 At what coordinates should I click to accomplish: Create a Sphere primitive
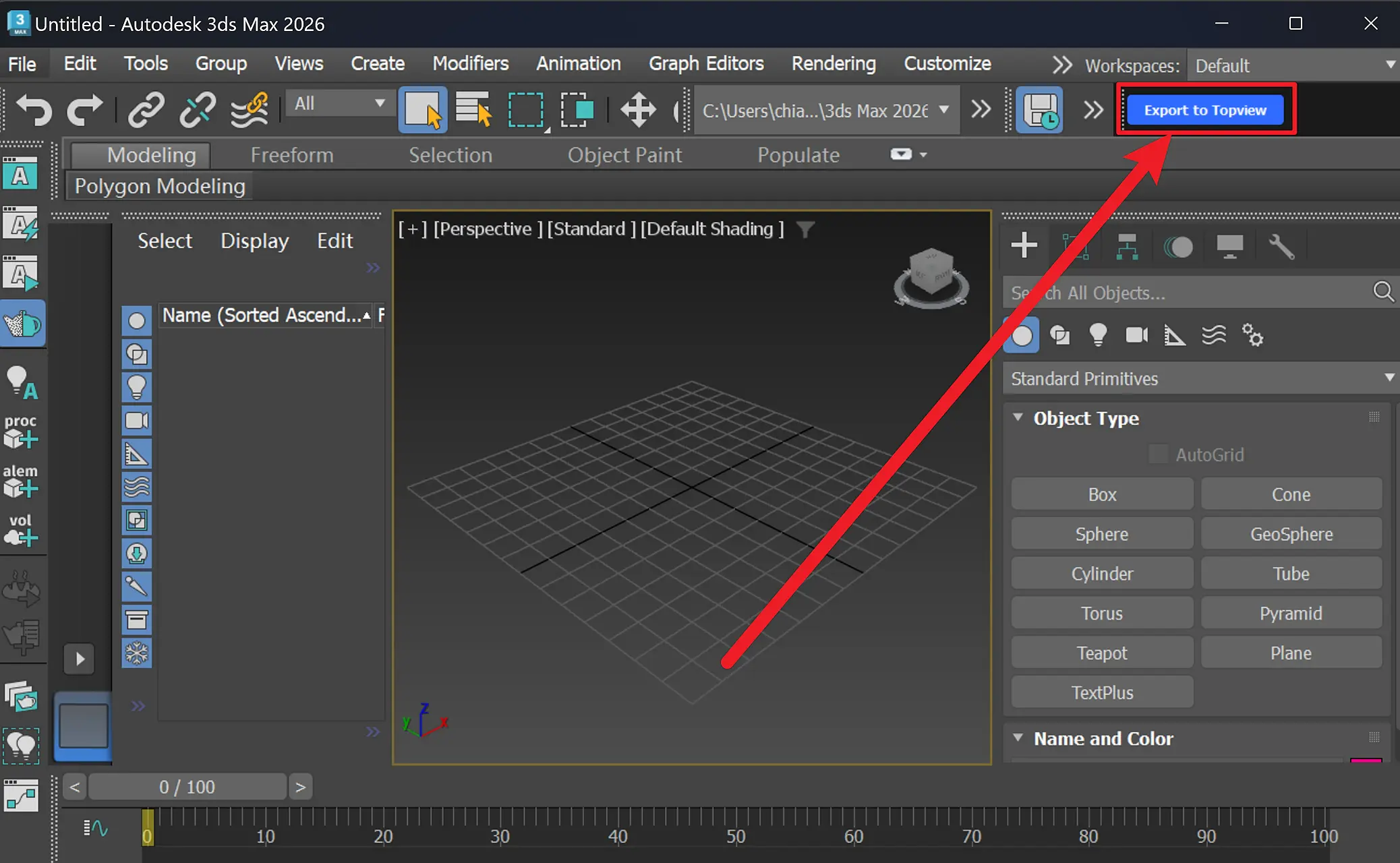[x=1102, y=534]
